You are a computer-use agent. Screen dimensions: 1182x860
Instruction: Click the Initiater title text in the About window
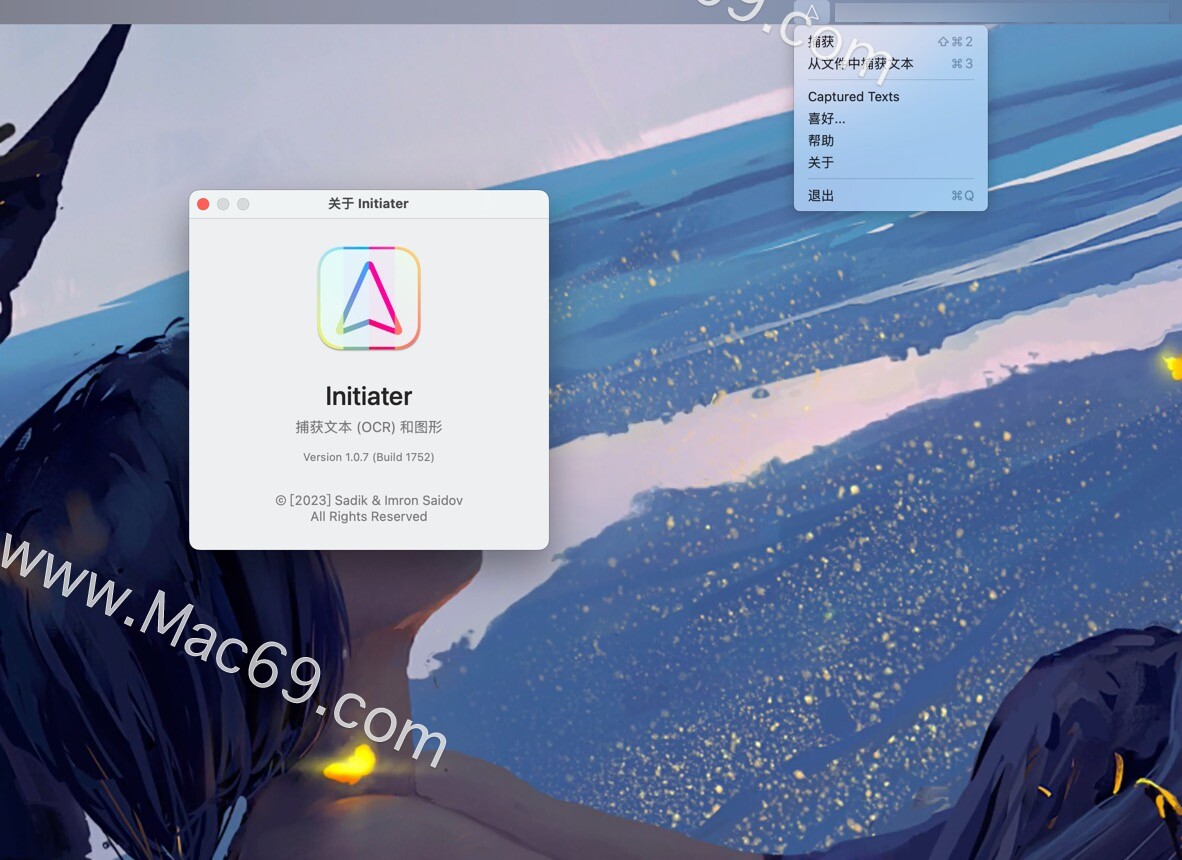pyautogui.click(x=368, y=396)
